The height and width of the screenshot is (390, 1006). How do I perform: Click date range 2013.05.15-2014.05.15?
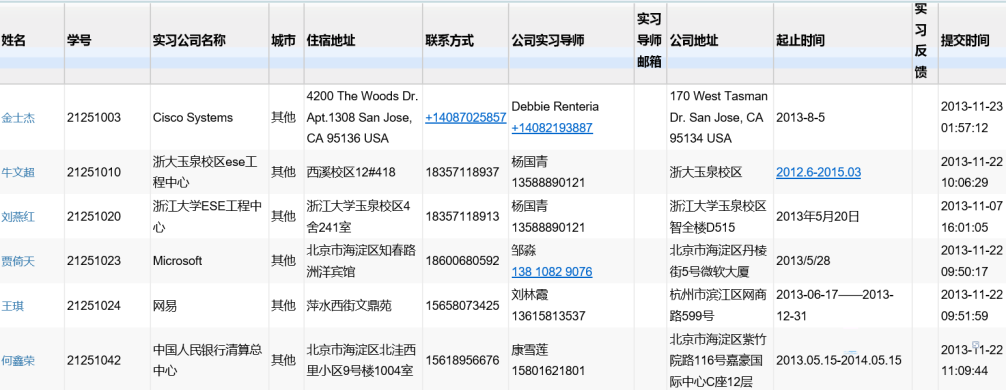click(x=839, y=360)
